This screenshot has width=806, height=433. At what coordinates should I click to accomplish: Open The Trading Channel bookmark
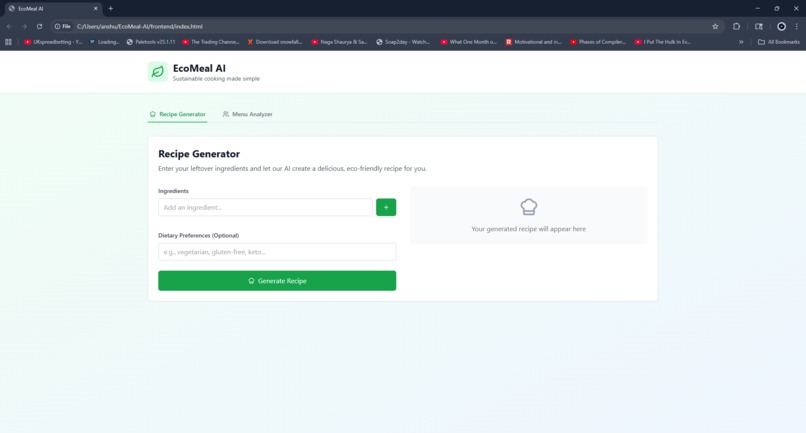point(211,42)
